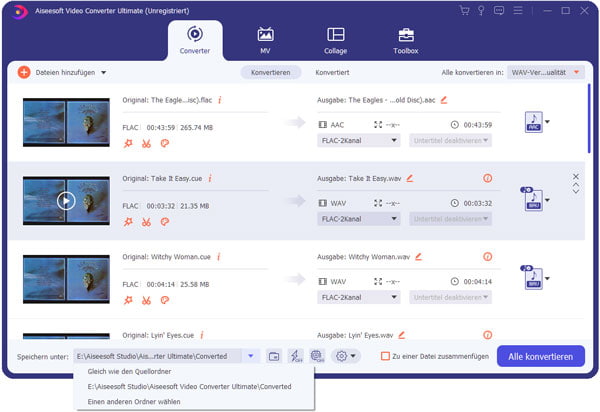This screenshot has width=600, height=412.
Task: Open the shopping cart icon in title bar
Action: click(x=465, y=10)
